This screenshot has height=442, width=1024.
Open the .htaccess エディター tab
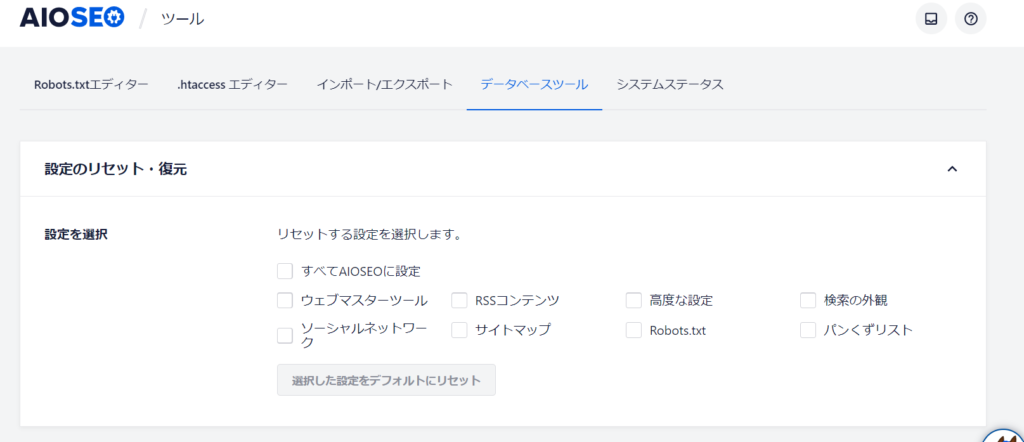point(233,85)
